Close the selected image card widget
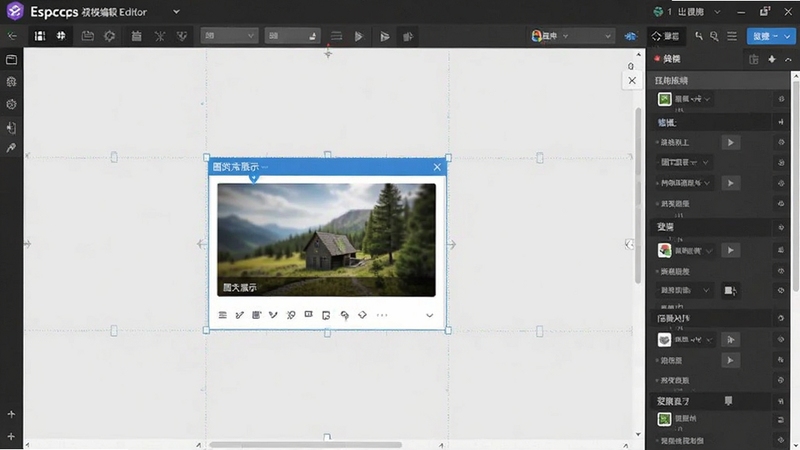The image size is (800, 450). (x=437, y=167)
